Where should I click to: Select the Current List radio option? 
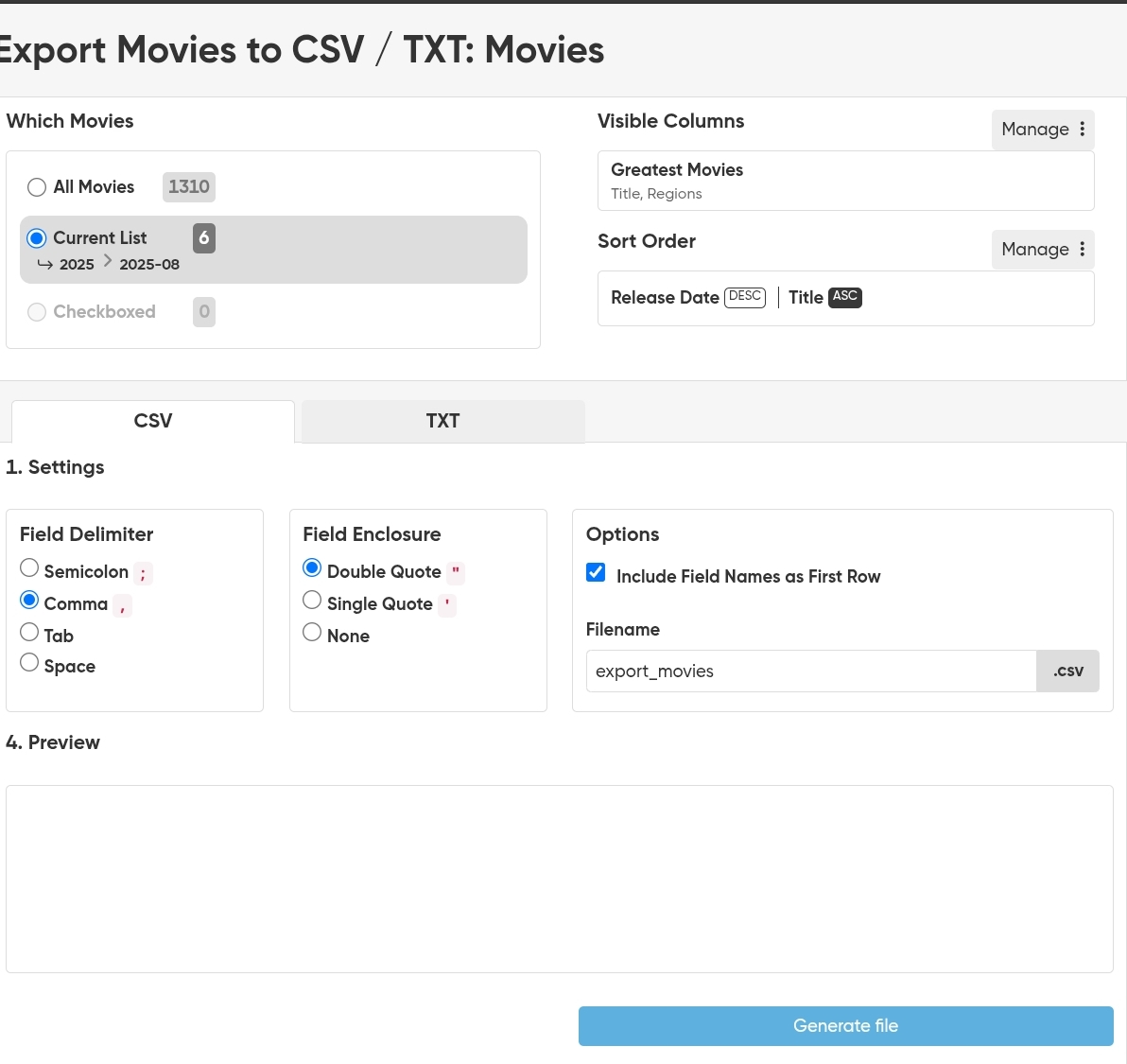(37, 238)
